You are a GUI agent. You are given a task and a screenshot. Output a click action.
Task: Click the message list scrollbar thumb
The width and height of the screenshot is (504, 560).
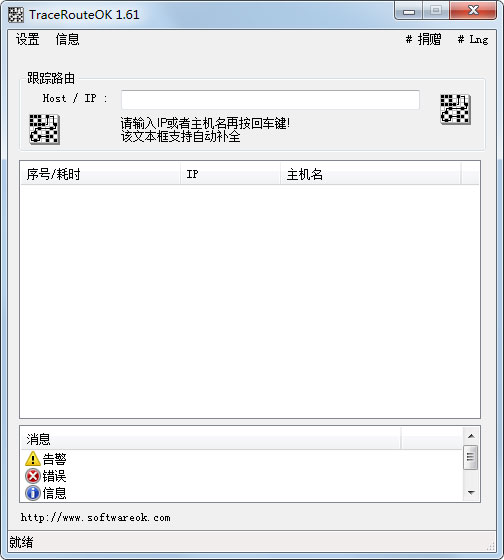(471, 457)
